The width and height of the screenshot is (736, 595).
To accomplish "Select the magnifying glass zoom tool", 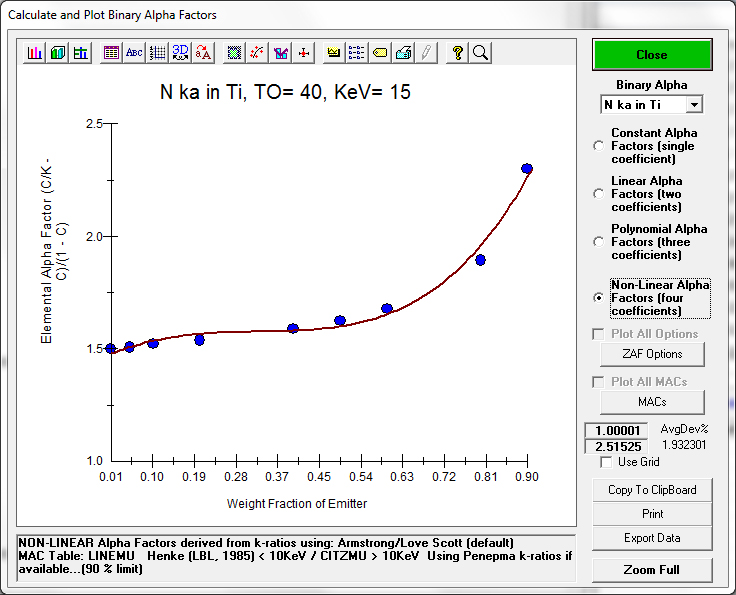I will [480, 53].
